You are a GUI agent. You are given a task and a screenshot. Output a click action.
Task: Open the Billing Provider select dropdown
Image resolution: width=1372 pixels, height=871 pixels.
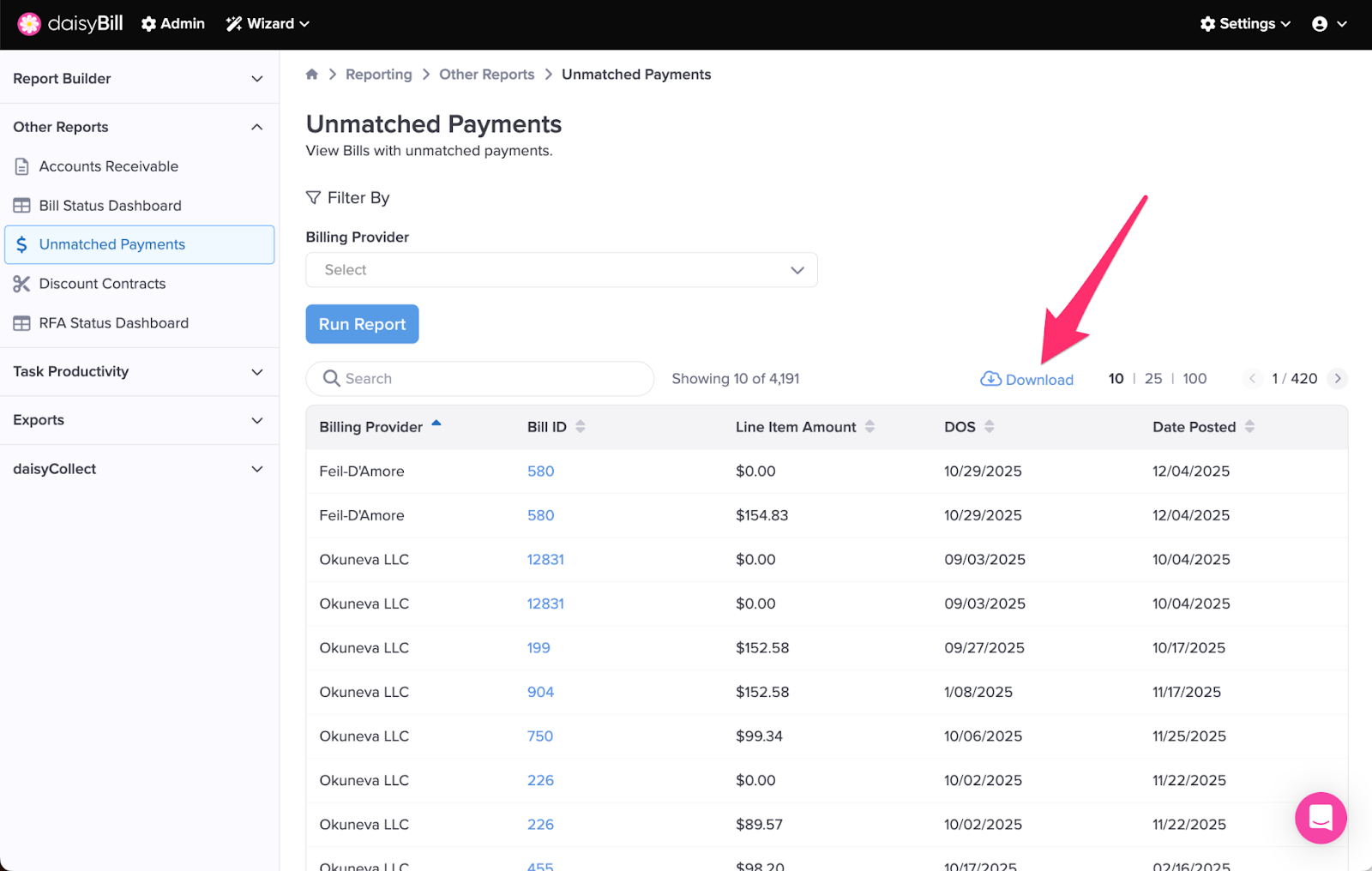pyautogui.click(x=561, y=270)
